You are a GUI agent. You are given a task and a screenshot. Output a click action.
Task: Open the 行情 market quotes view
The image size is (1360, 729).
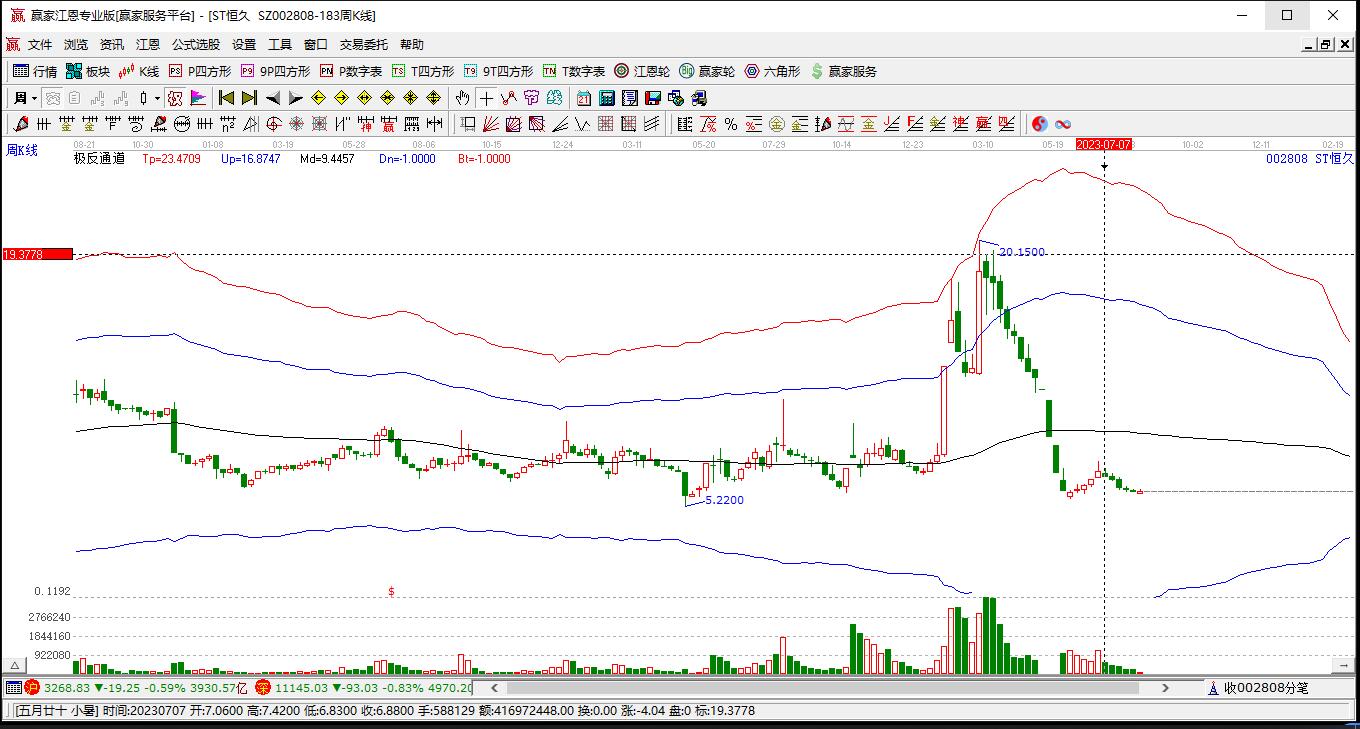click(35, 71)
